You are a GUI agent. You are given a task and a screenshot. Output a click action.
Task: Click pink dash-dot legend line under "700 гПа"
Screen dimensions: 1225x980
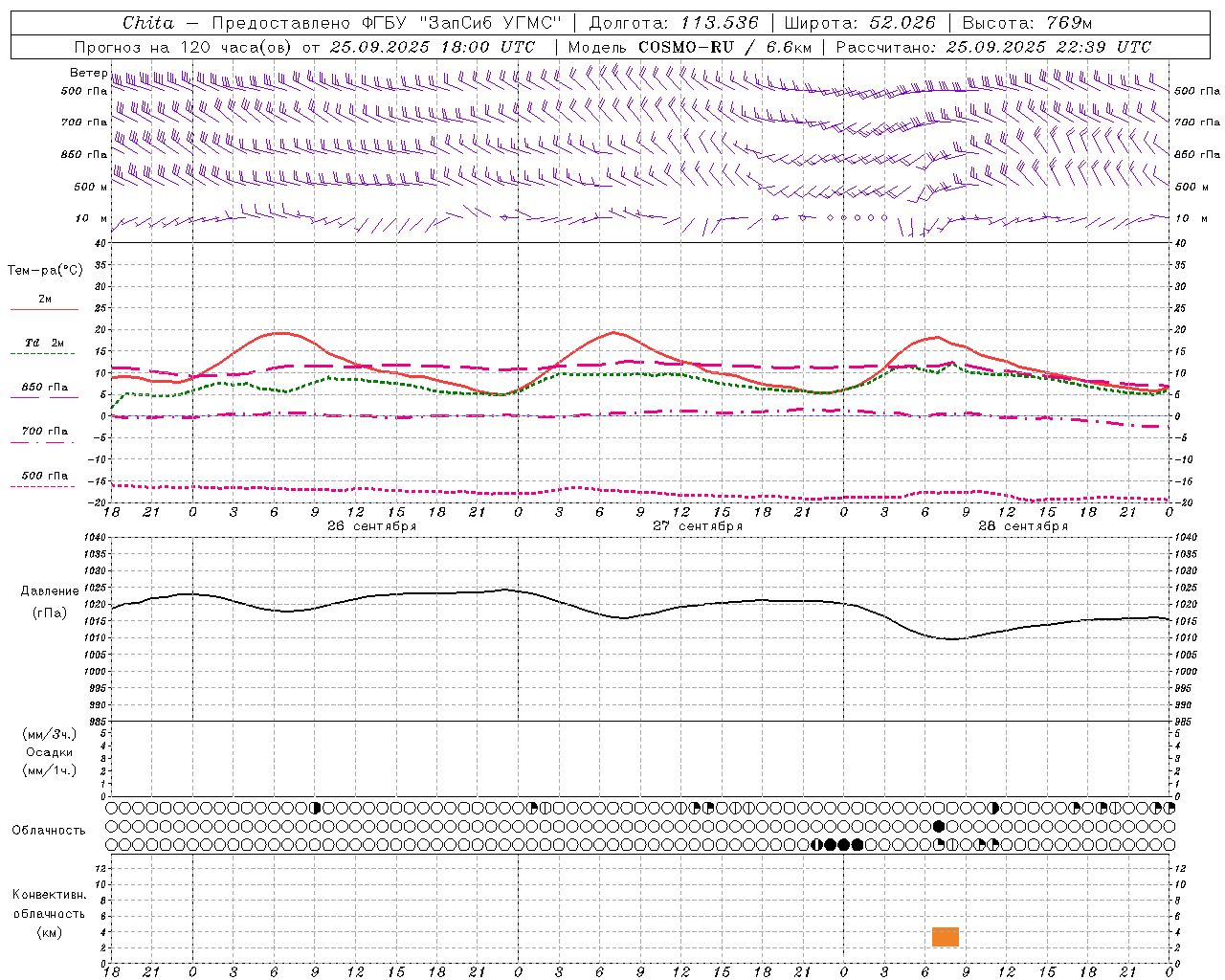tap(42, 441)
